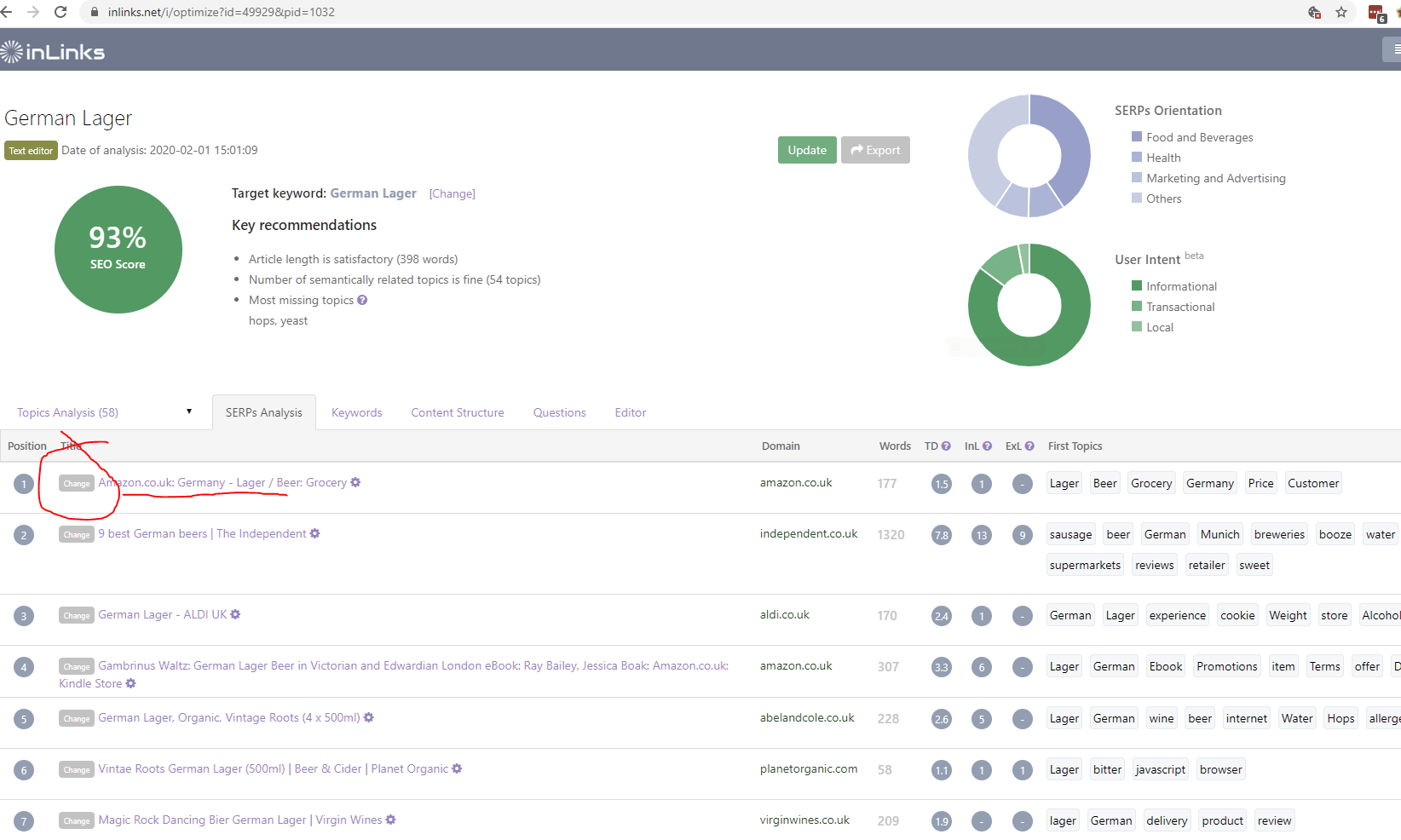Click the SERPs Orientation donut chart

pyautogui.click(x=1029, y=156)
